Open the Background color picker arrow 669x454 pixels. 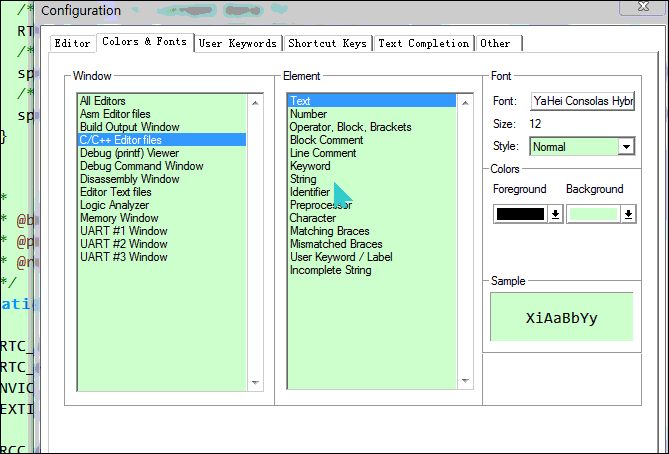[628, 214]
